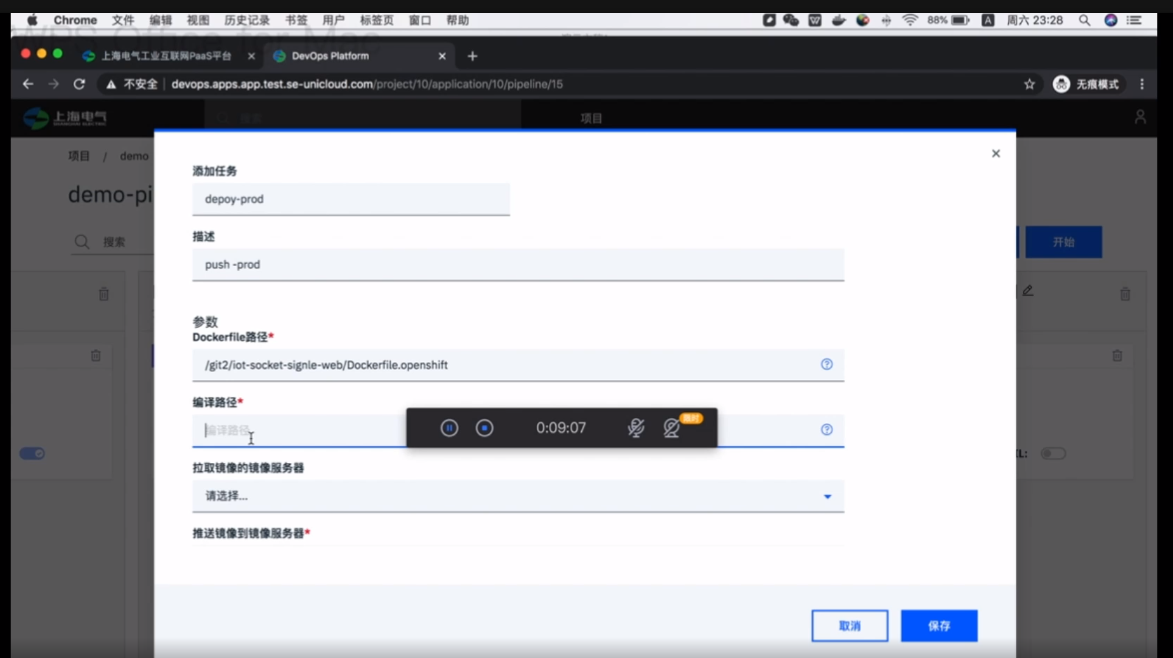Click the pencil edit icon on right

(x=1028, y=291)
